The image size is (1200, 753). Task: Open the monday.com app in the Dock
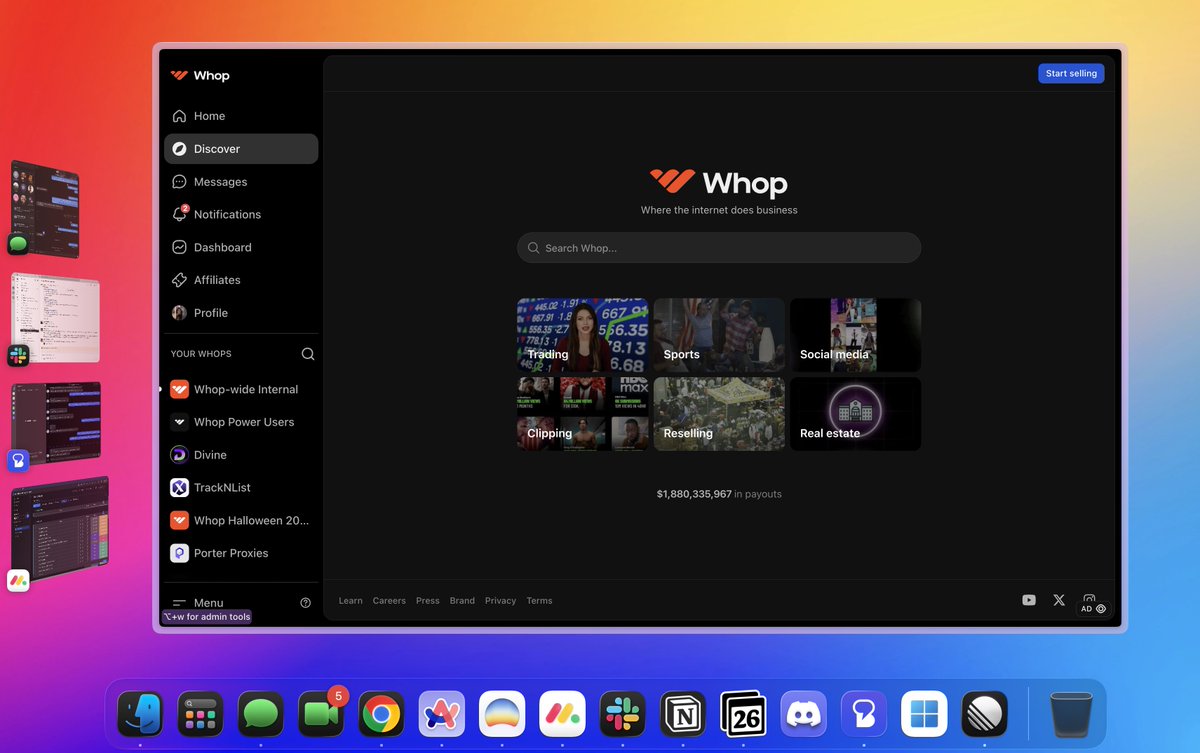tap(562, 714)
